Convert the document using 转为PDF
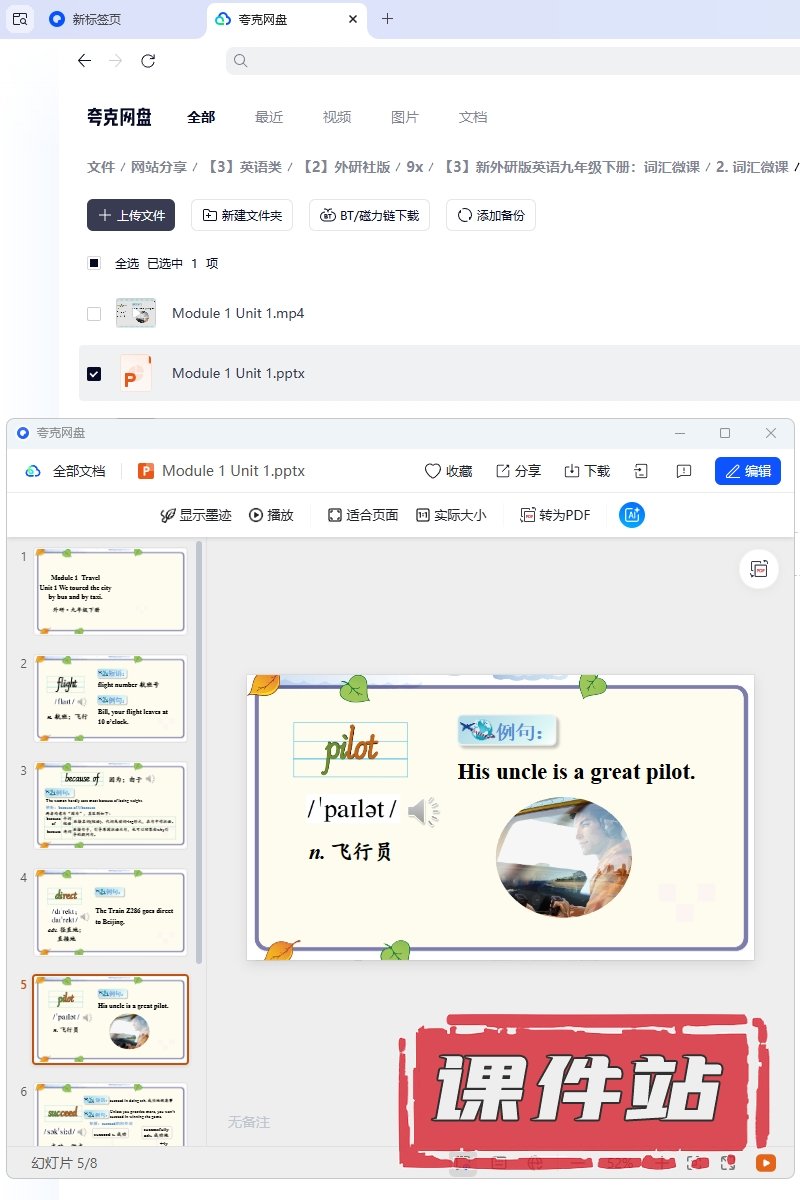 (555, 515)
